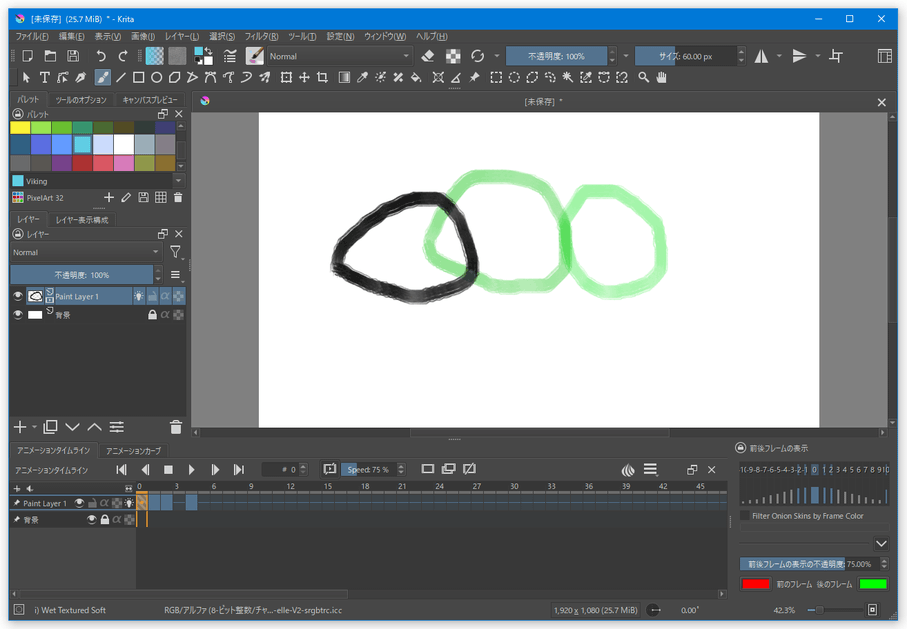Toggle 背景 visibility in timeline
Screen dimensions: 907x629
coord(91,520)
